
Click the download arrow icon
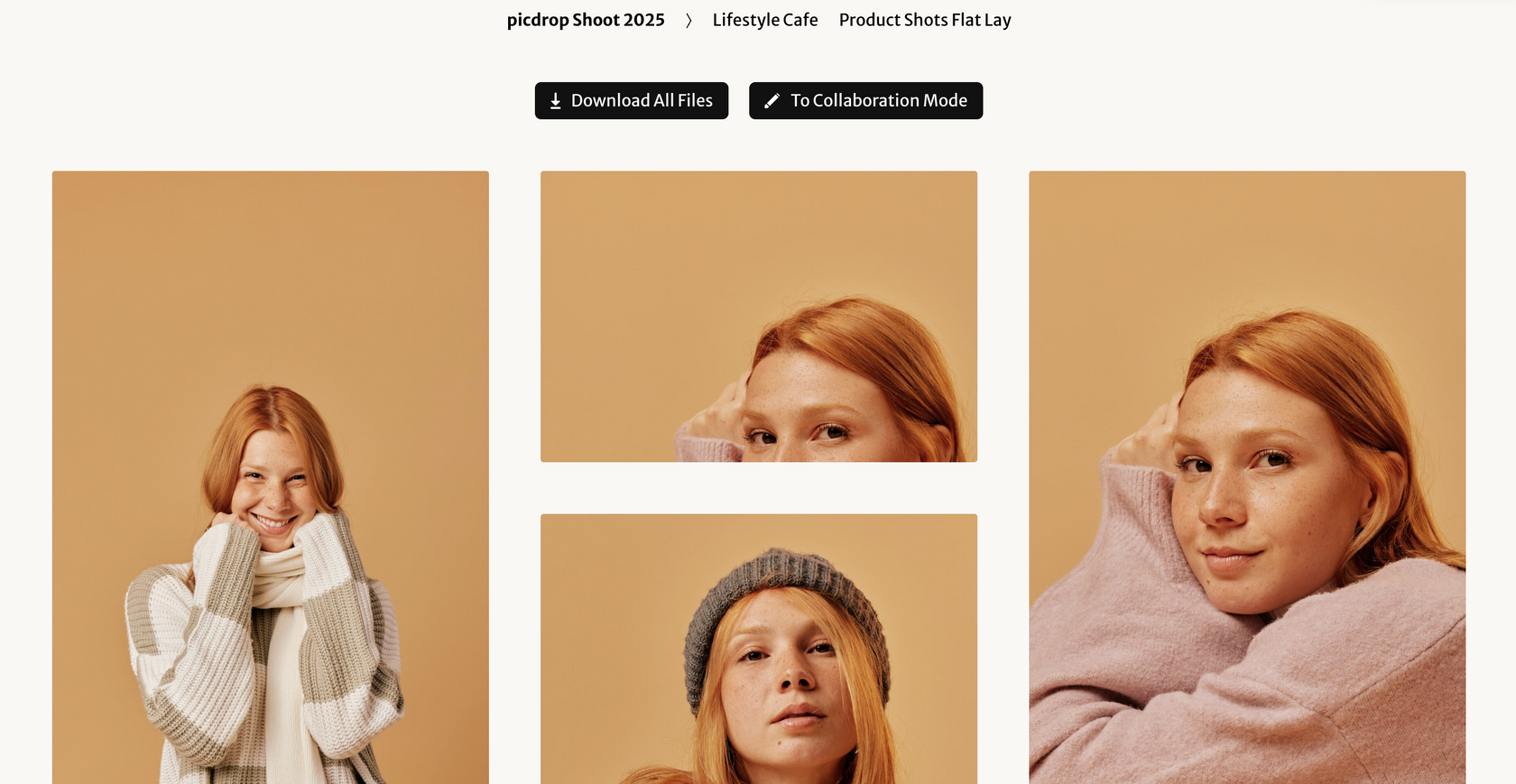(556, 101)
